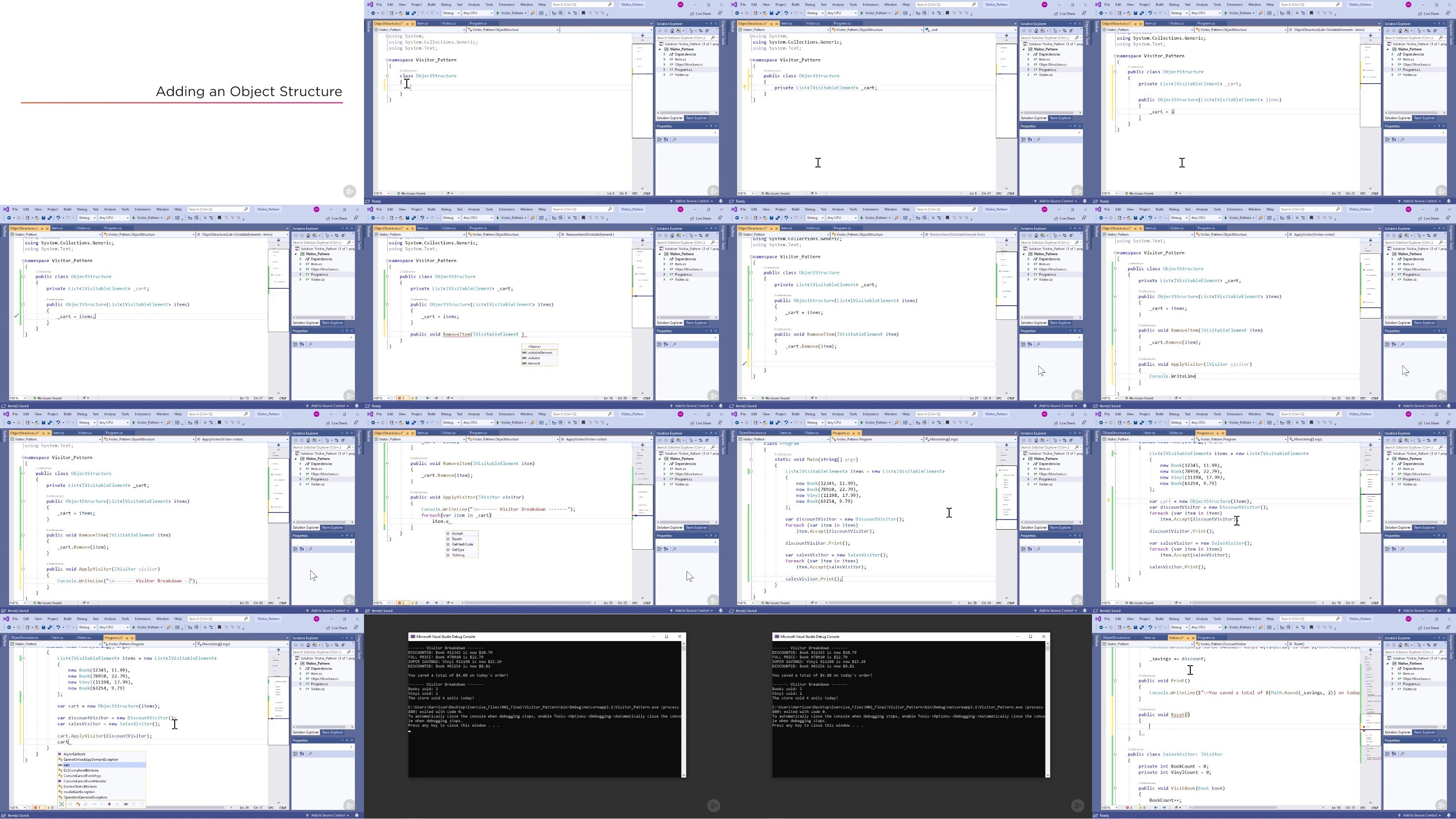Open zoom 100 % dropdown in the Ch: 51 frame
This screenshot has width=1456, height=819.
point(1110,602)
